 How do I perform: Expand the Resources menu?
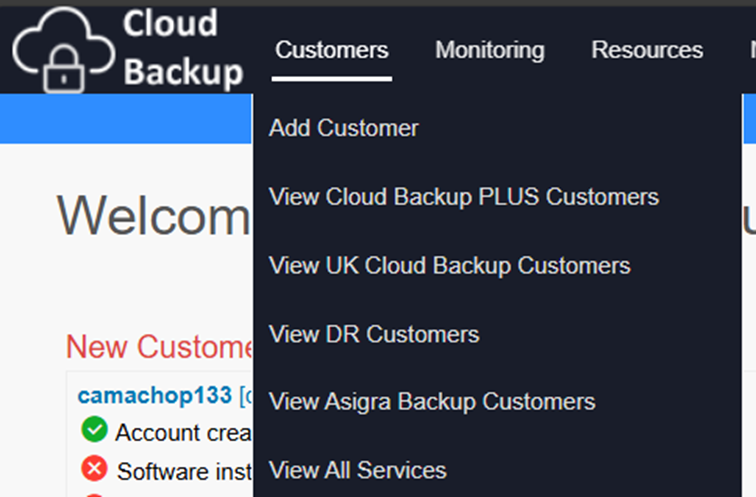(647, 50)
